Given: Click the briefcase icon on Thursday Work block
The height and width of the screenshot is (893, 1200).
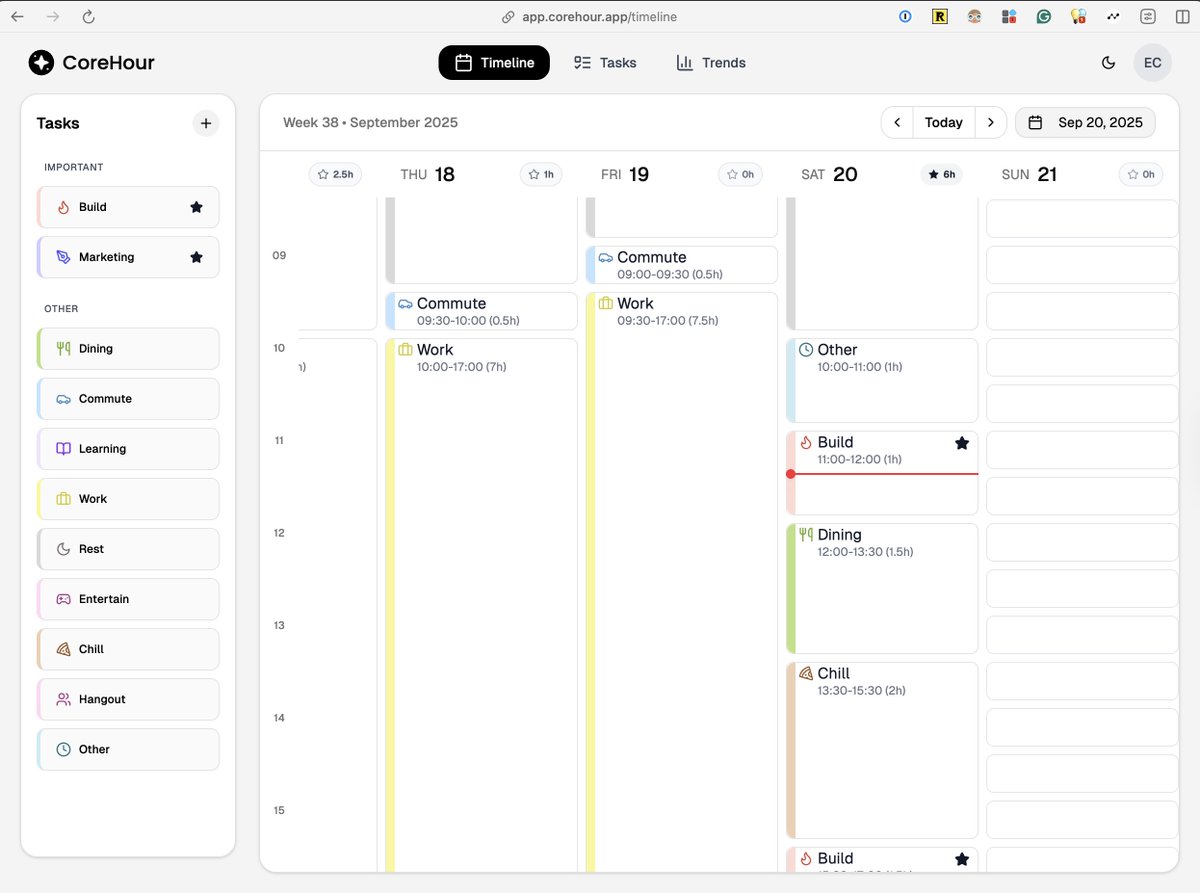Looking at the screenshot, I should click(405, 350).
